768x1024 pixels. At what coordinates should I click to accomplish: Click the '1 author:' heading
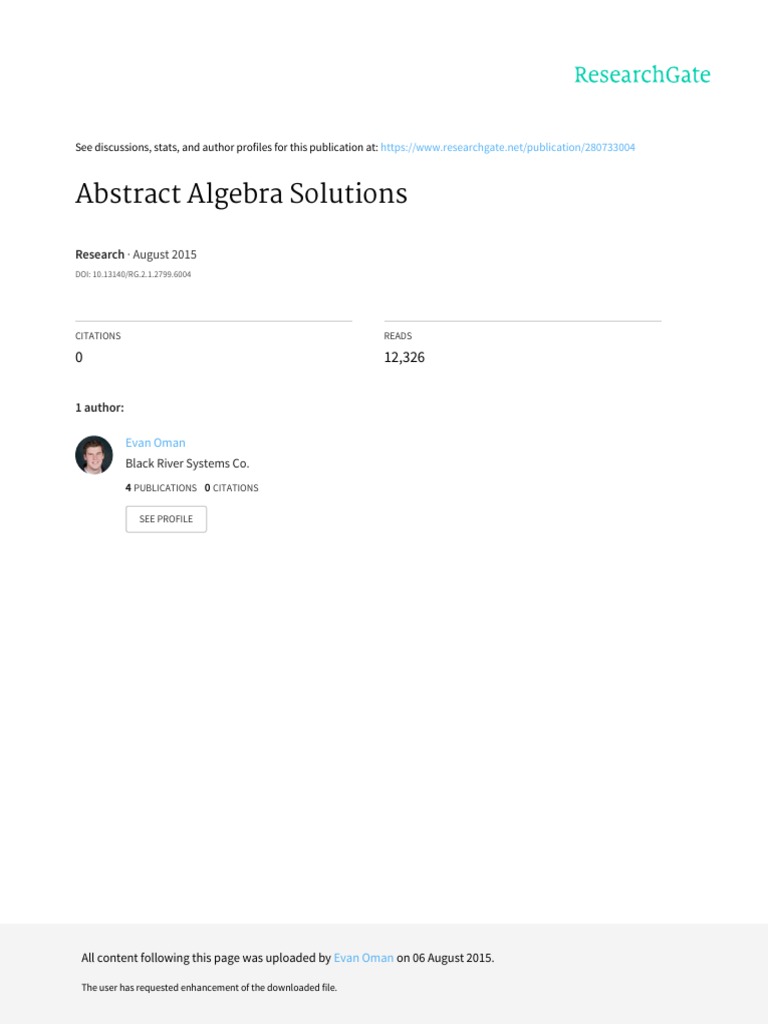click(x=99, y=408)
